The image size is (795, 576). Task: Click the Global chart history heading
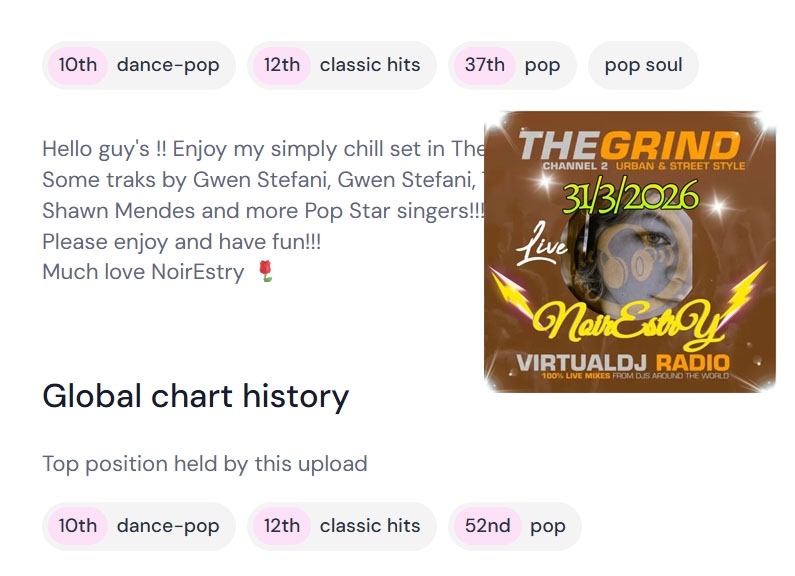pos(195,396)
